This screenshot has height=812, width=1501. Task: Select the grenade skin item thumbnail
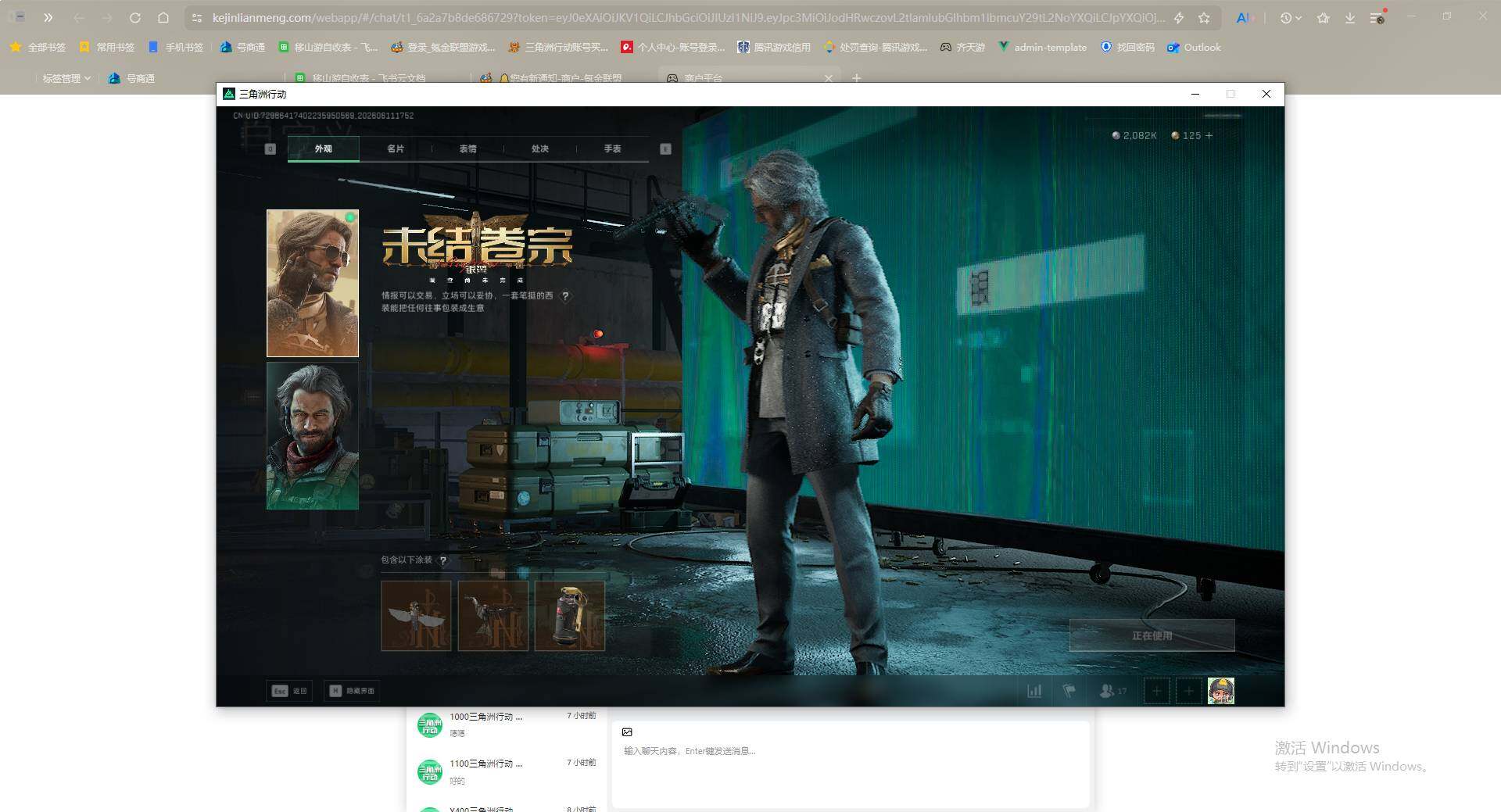[x=569, y=616]
